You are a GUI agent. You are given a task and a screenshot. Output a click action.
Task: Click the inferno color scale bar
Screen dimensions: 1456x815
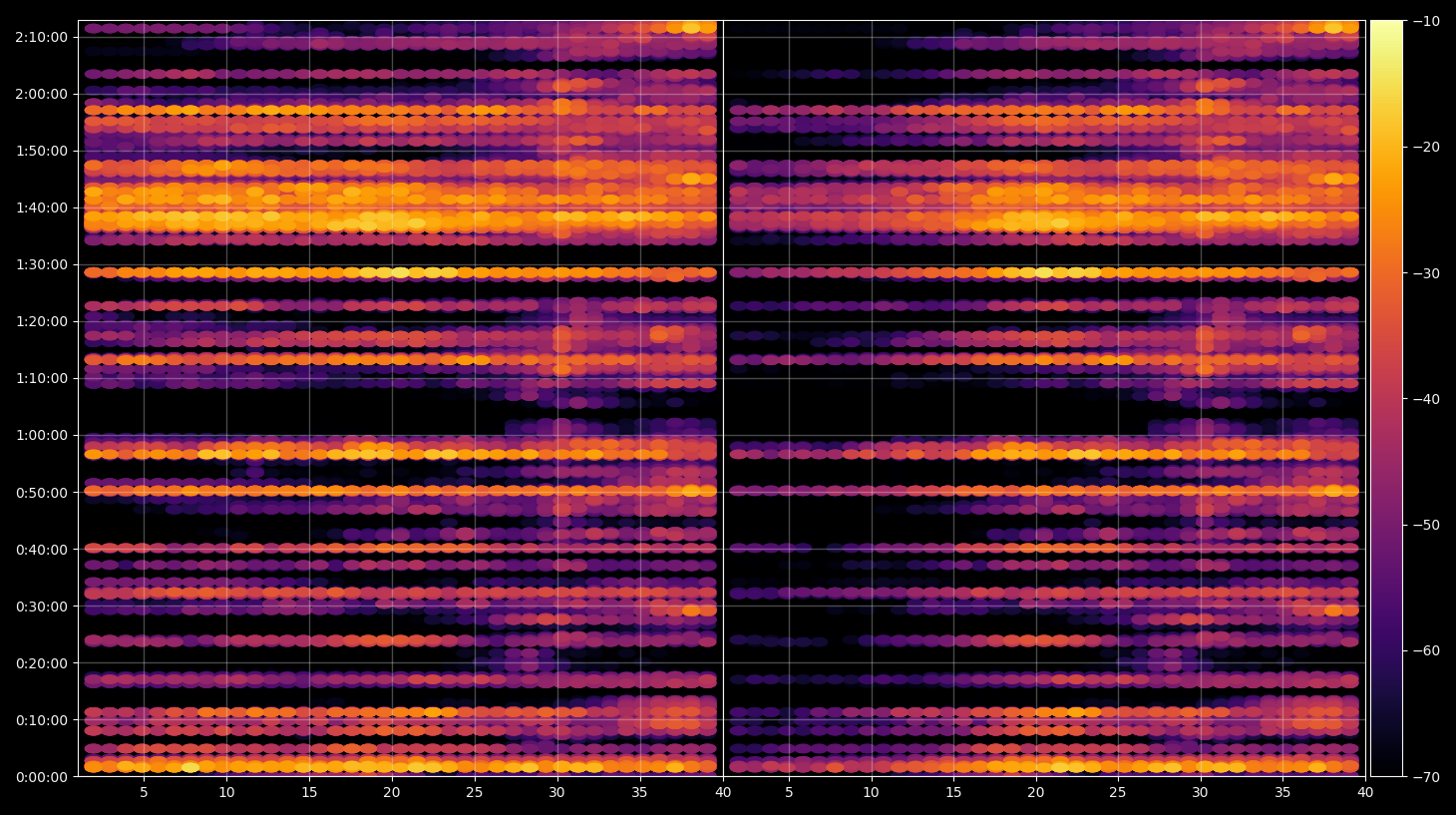[1386, 398]
